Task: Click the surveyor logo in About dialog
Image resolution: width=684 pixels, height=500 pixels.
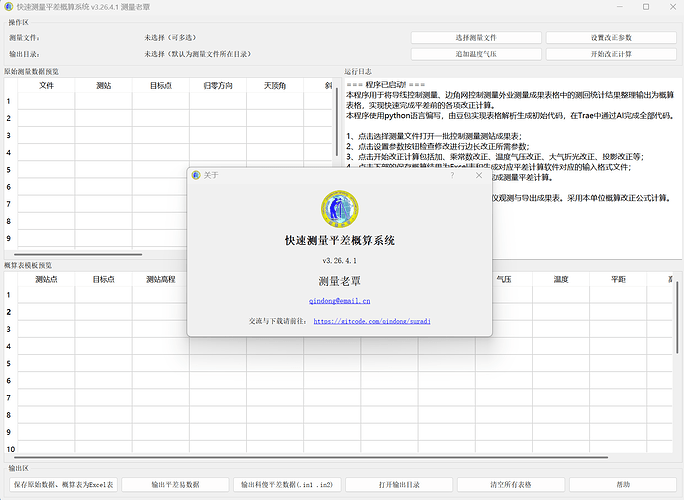Action: 340,208
